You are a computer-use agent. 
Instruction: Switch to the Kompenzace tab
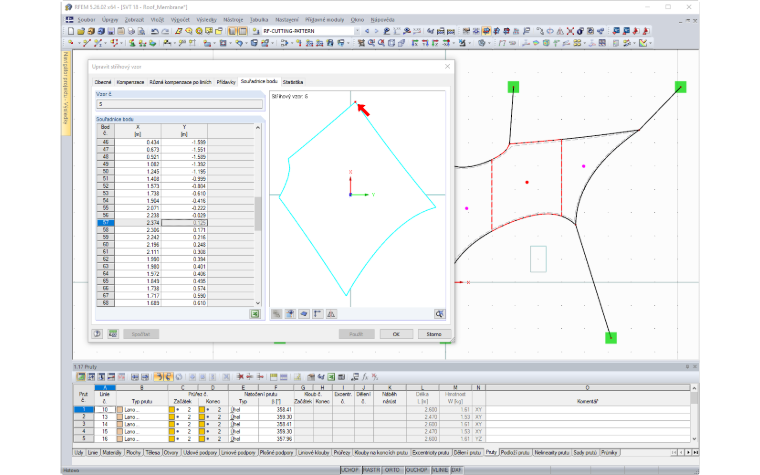coord(130,82)
